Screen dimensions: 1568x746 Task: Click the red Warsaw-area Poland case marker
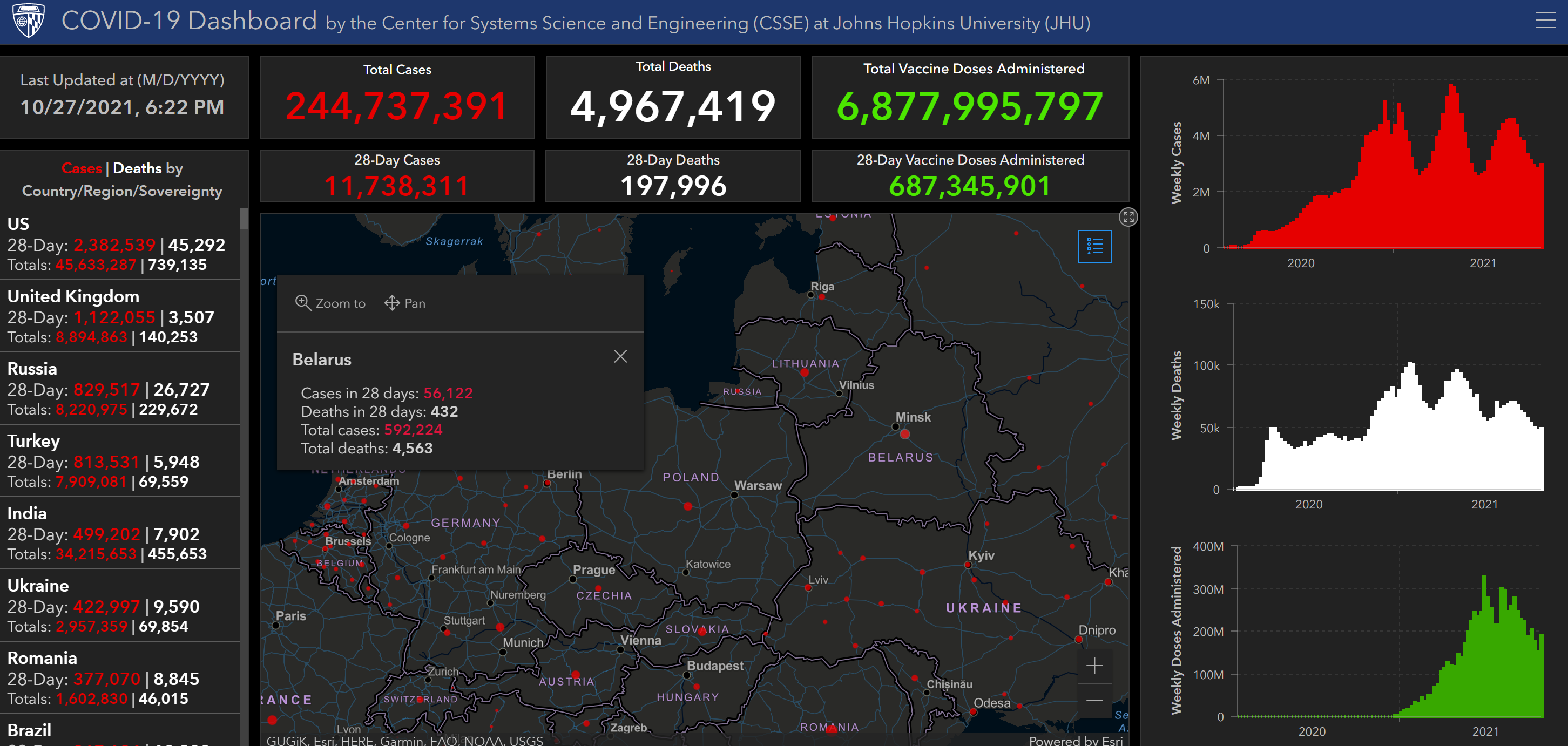(688, 506)
